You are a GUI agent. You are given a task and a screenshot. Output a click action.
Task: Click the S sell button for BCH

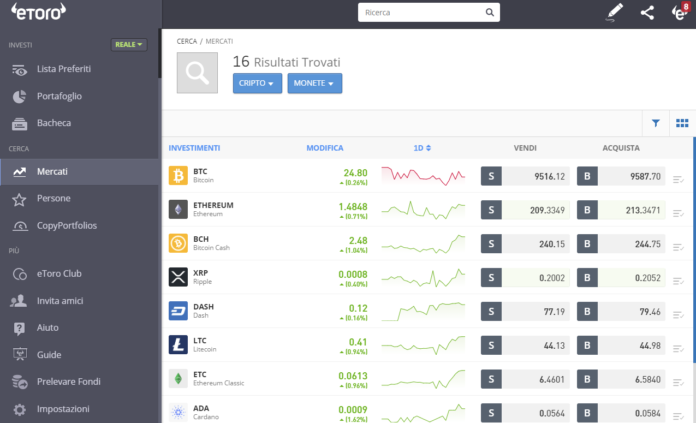(491, 244)
